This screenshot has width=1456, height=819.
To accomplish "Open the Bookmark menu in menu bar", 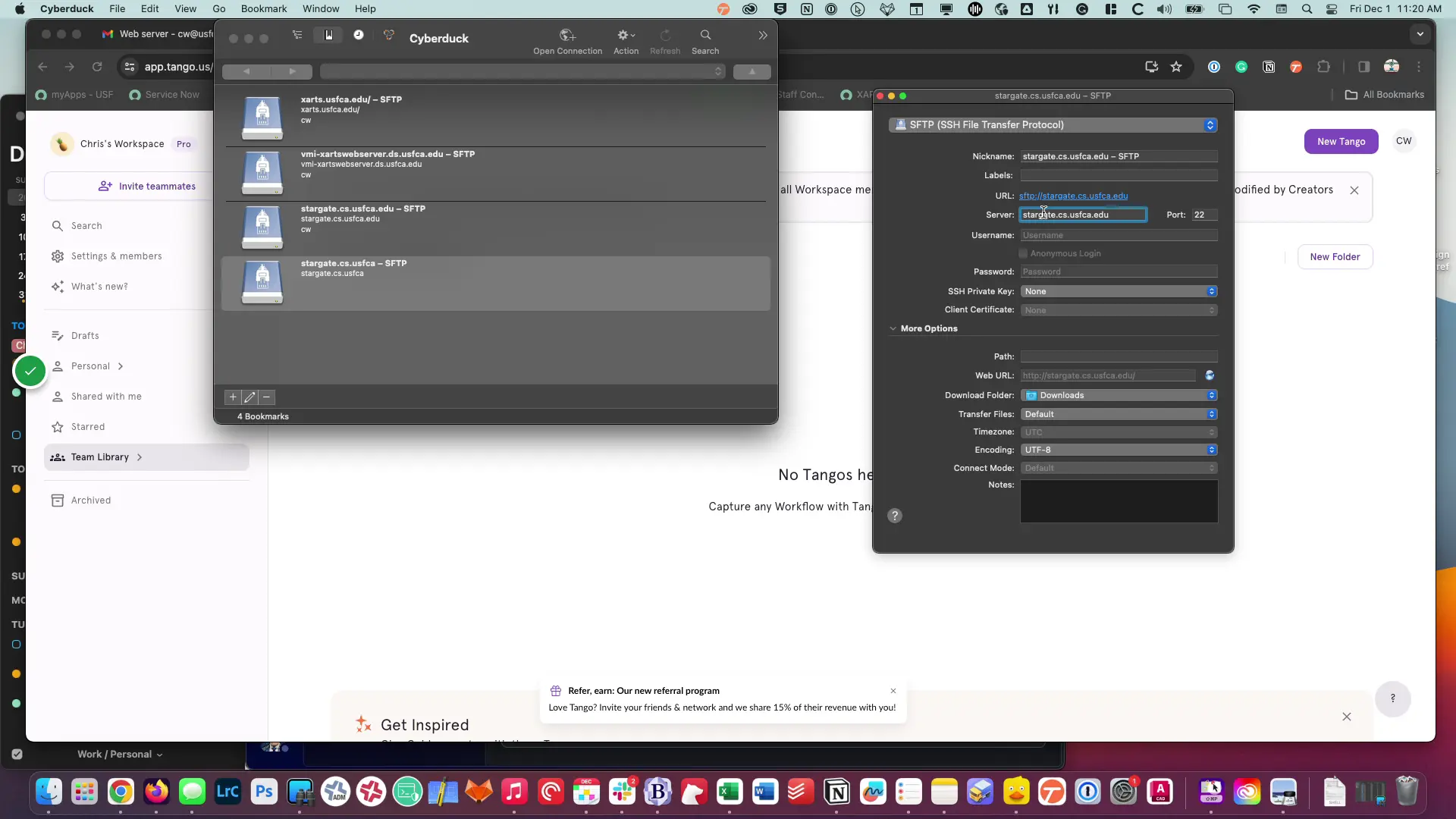I will 264,9.
